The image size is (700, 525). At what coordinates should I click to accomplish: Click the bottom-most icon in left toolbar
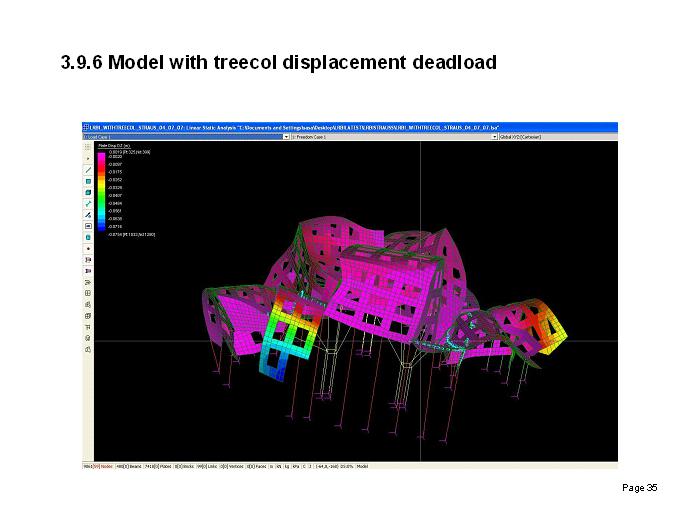coord(88,350)
